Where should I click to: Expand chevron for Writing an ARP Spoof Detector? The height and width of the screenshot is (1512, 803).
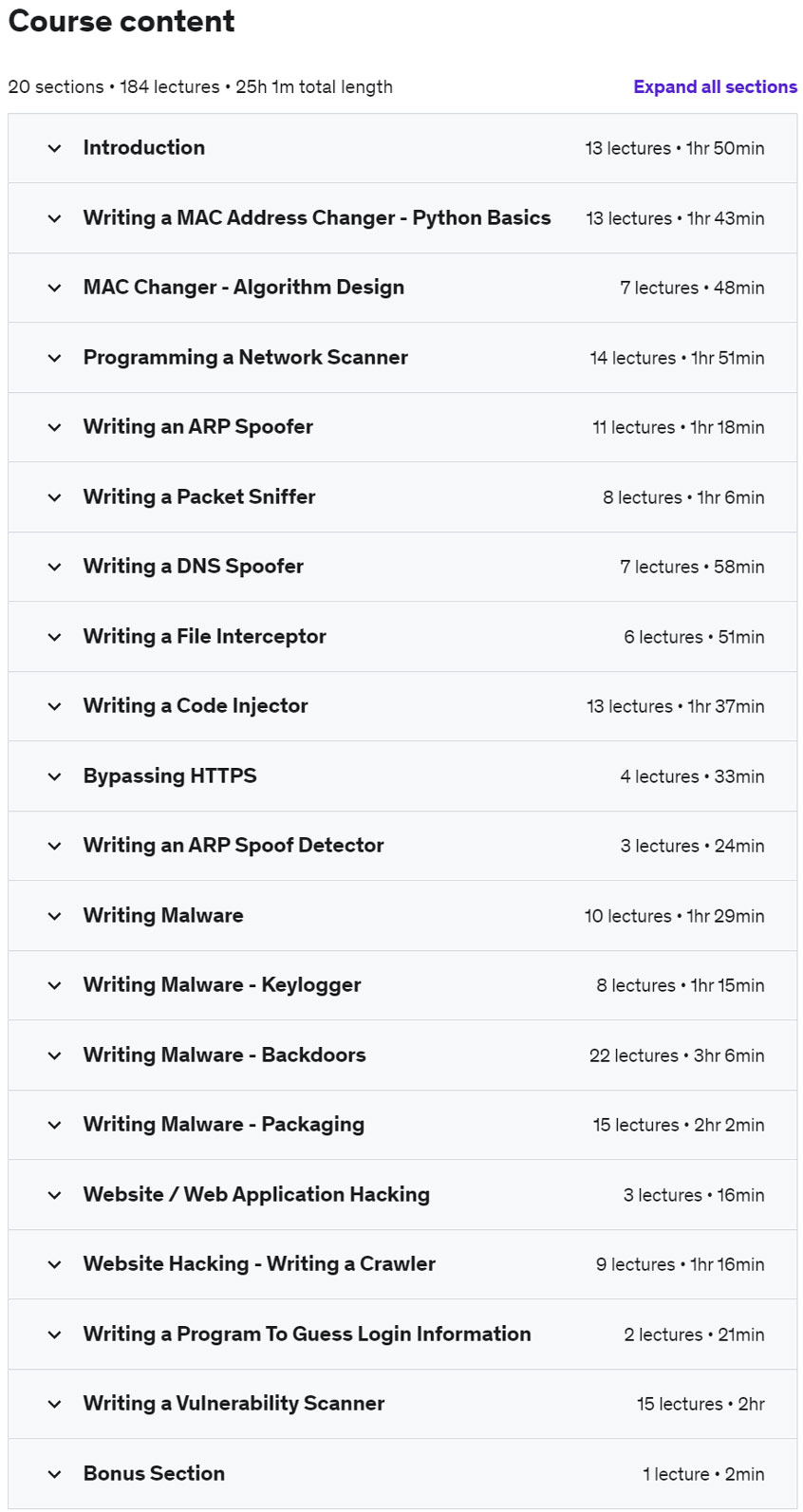(54, 846)
